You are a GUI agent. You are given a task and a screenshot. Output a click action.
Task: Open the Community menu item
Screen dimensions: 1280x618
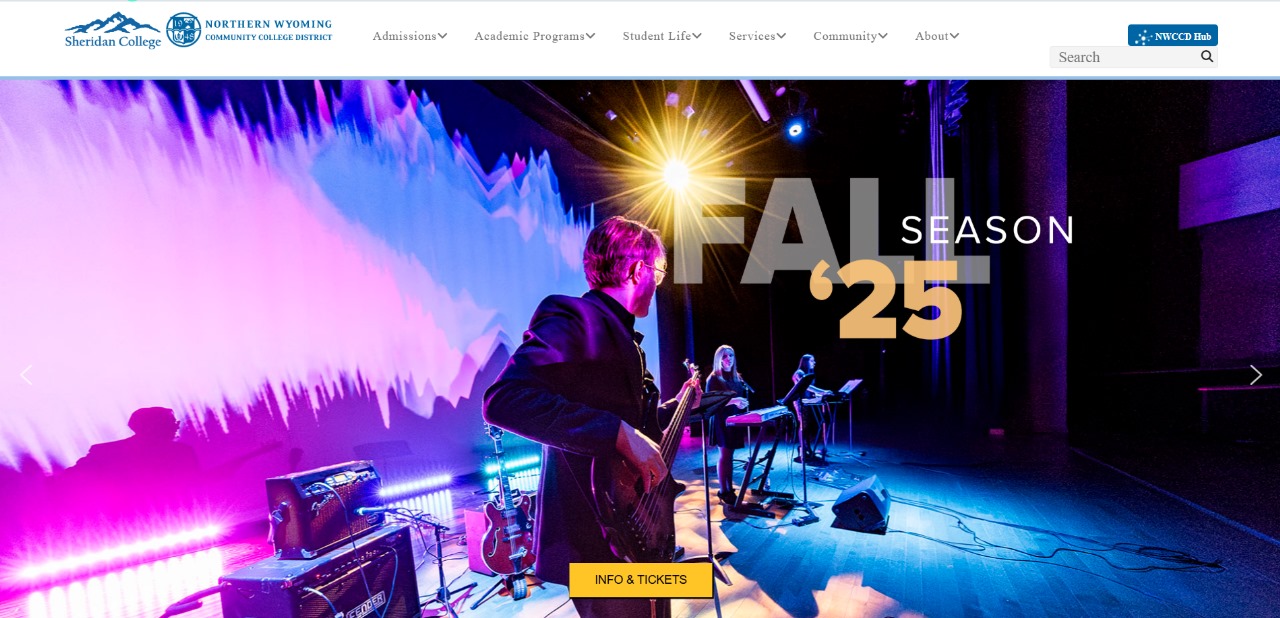tap(845, 36)
